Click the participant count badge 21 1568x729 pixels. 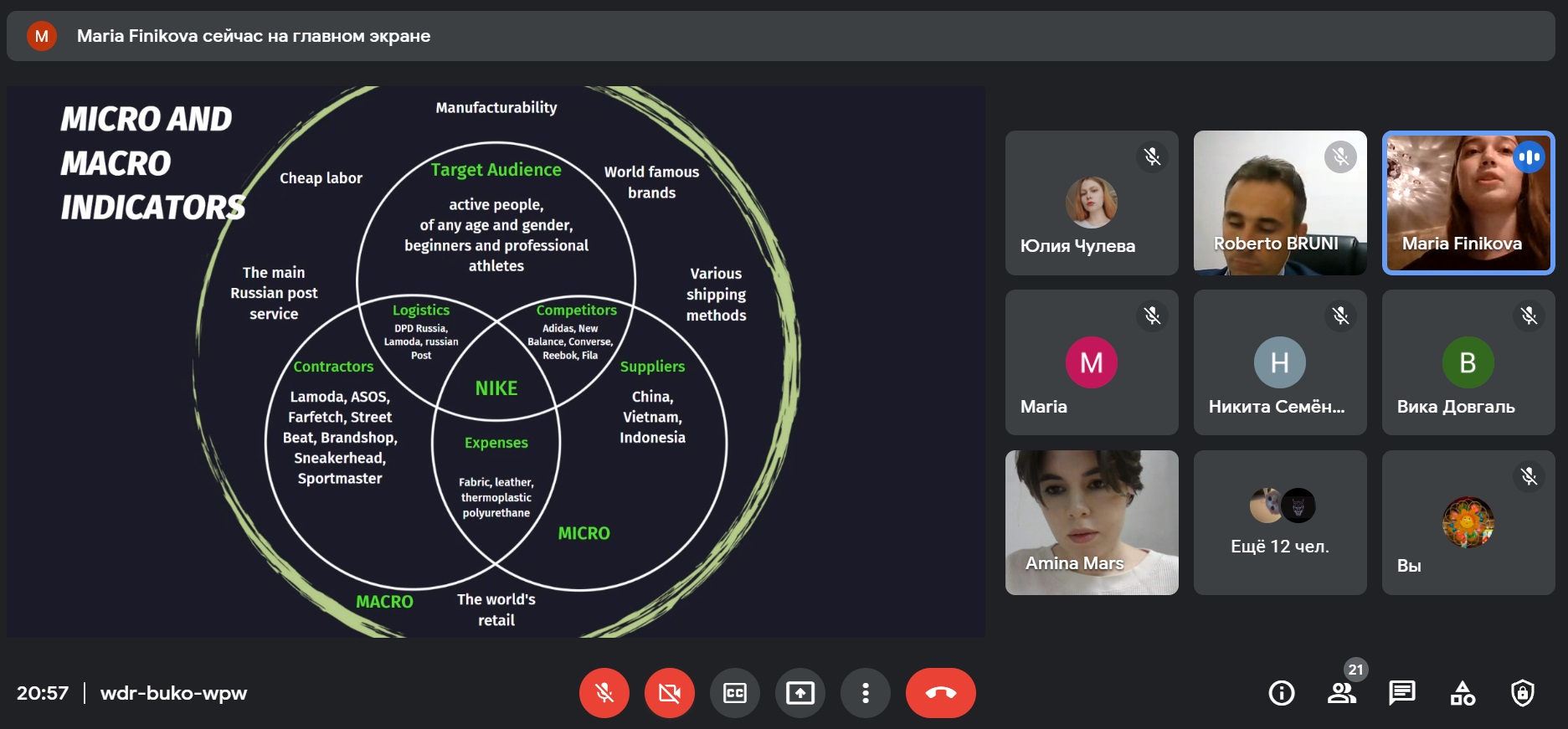[x=1355, y=670]
